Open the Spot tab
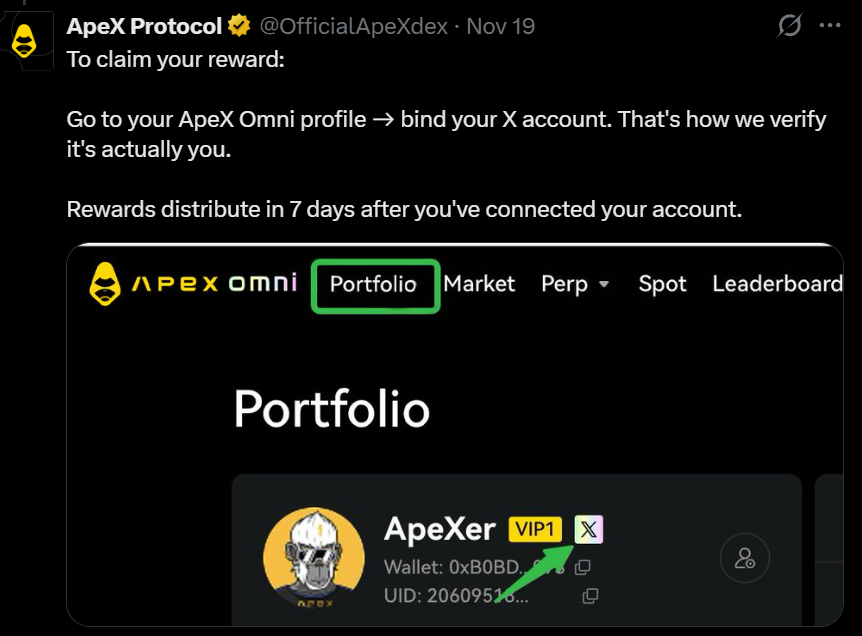862x636 pixels. point(662,284)
